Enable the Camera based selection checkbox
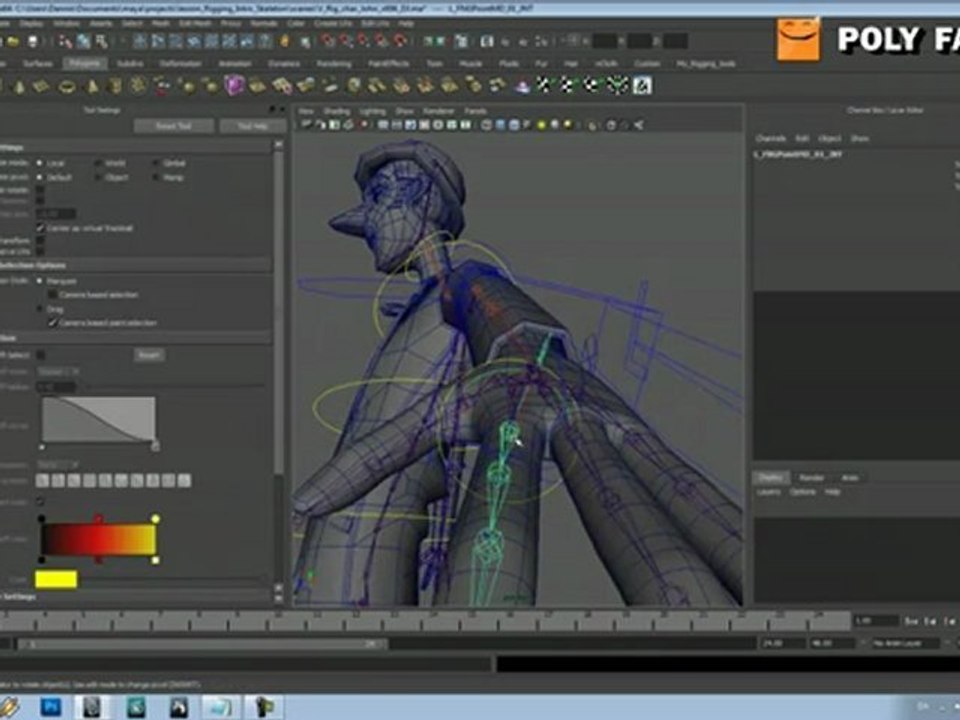This screenshot has height=720, width=960. pos(52,294)
